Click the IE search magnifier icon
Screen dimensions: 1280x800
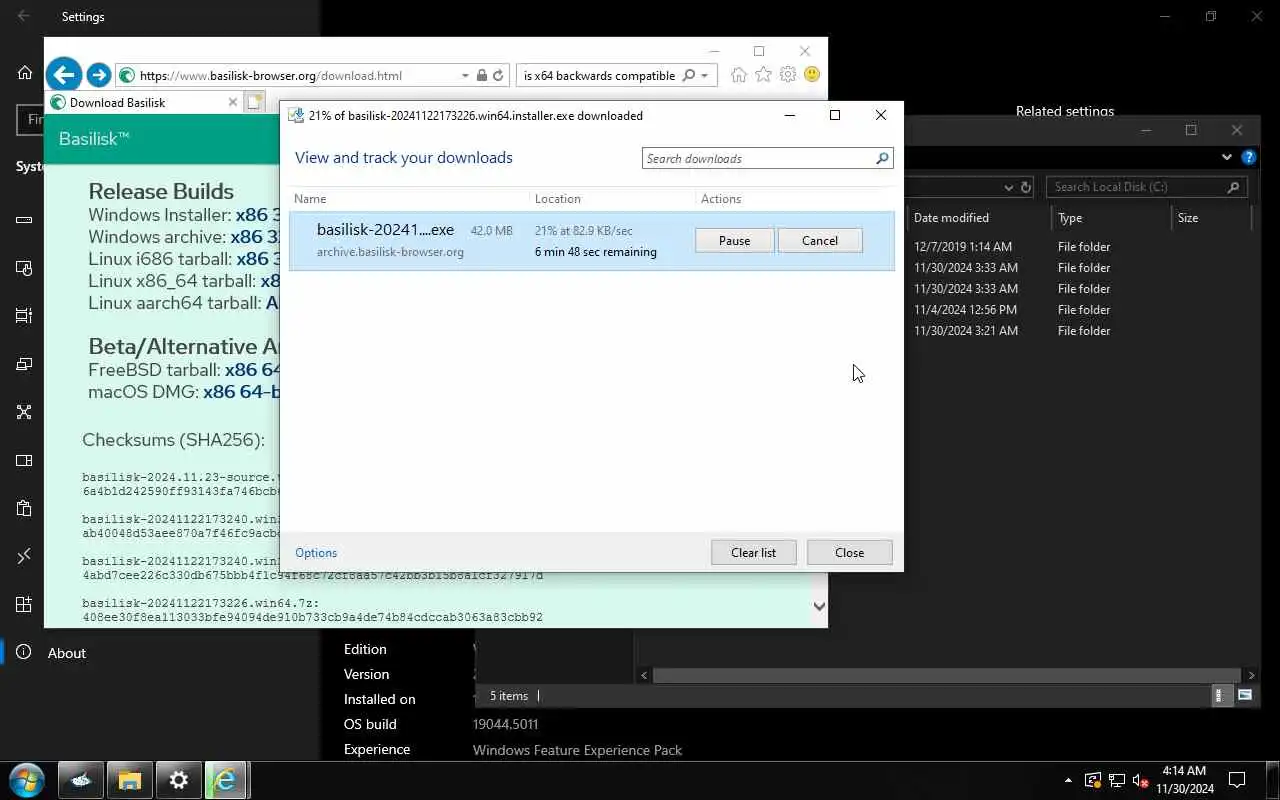(x=688, y=75)
